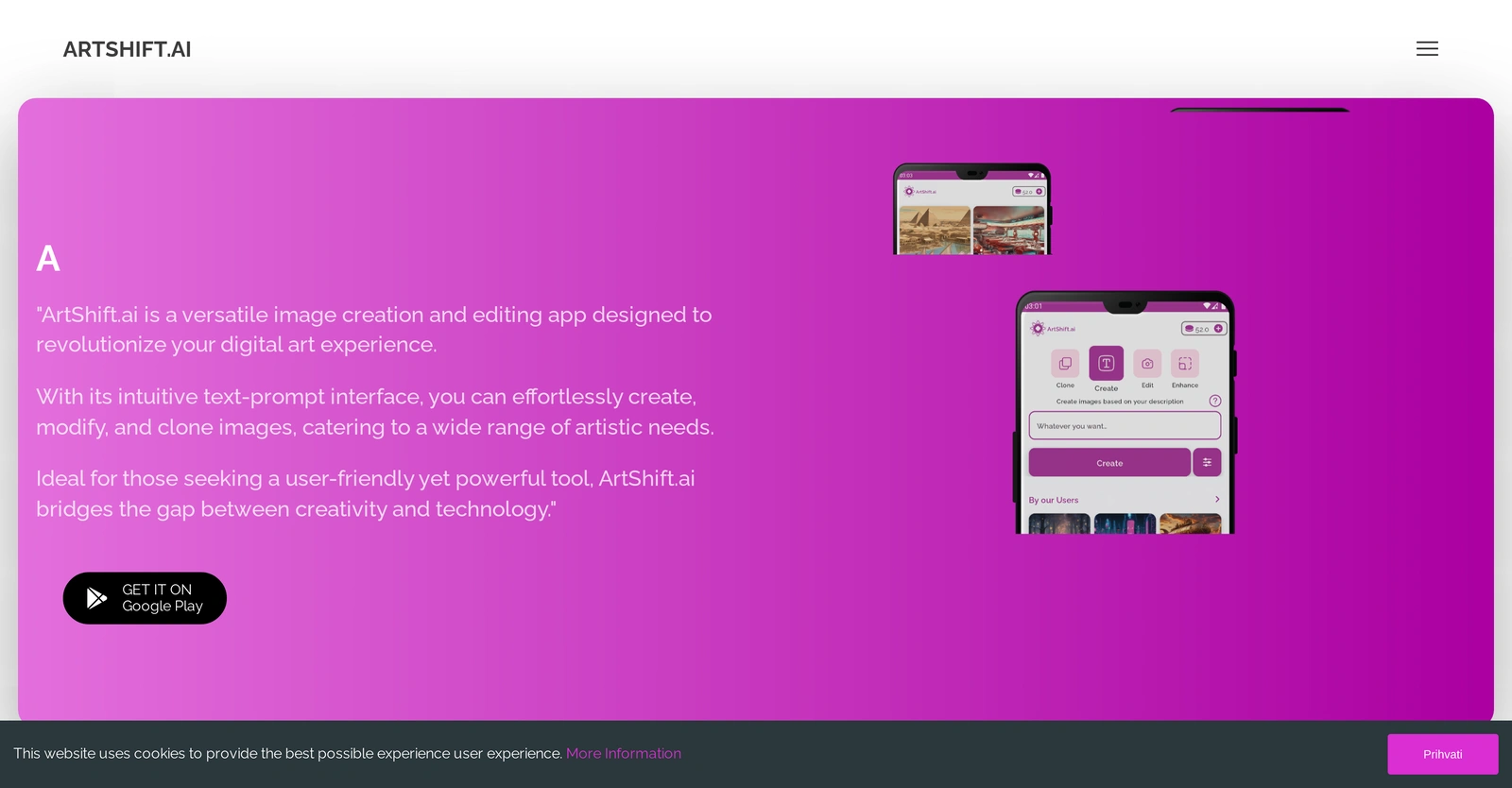Accept cookies with the Prihvati button
Screen dimensions: 1512x788
[x=1442, y=754]
